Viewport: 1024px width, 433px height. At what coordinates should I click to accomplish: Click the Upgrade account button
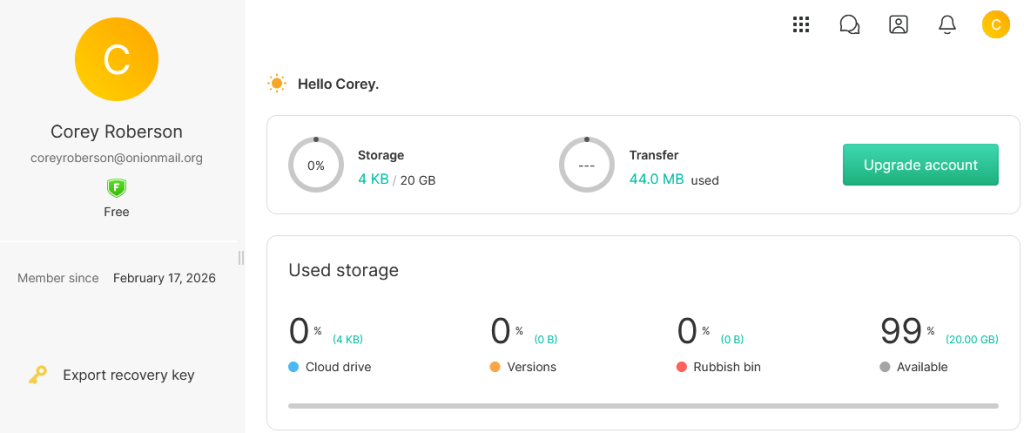click(x=920, y=165)
